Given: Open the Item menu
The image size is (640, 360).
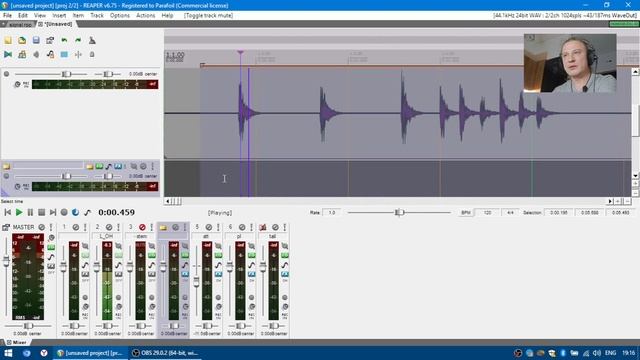Looking at the screenshot, I should (78, 16).
